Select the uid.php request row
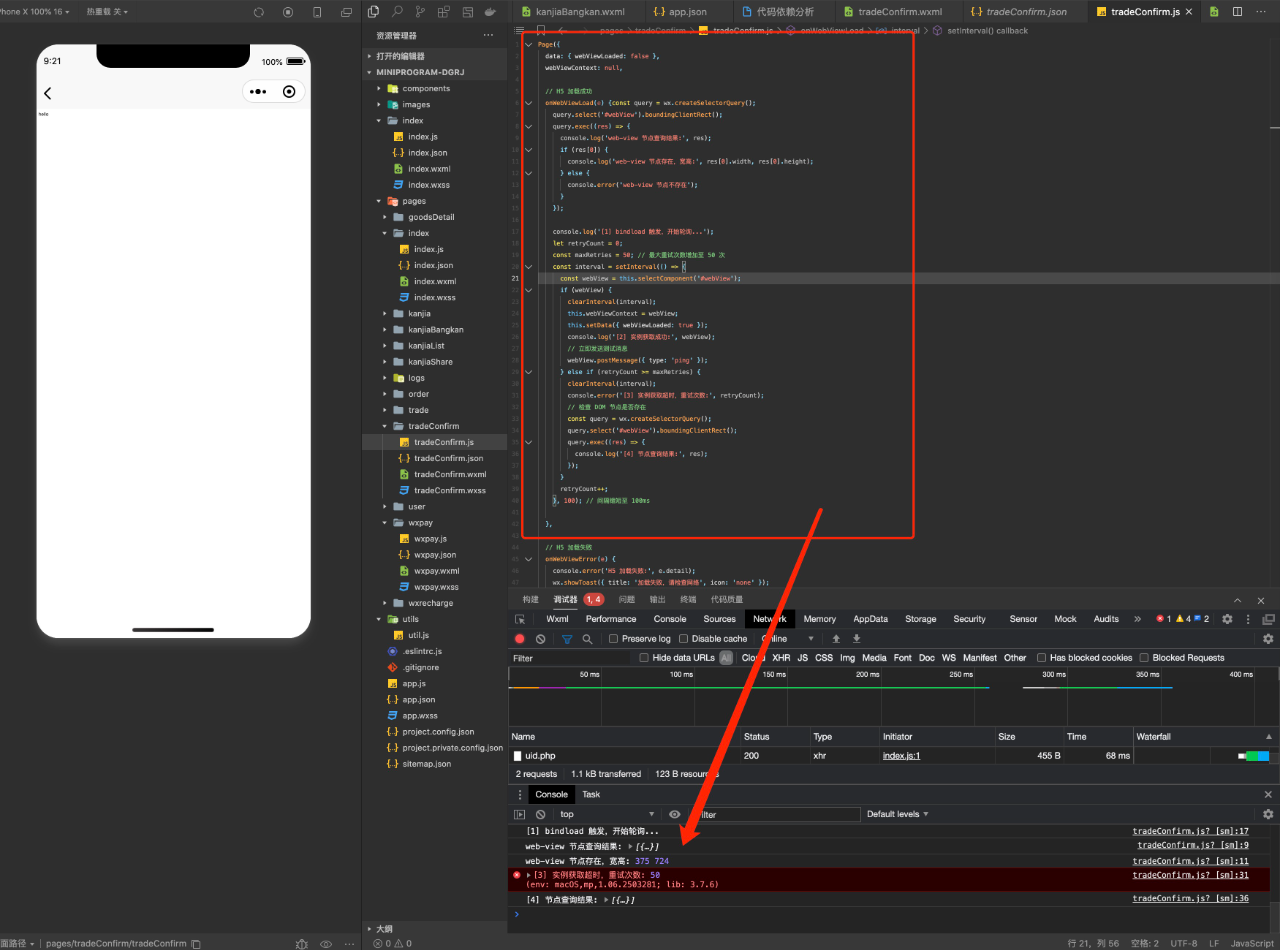Viewport: 1280px width, 950px height. point(893,756)
